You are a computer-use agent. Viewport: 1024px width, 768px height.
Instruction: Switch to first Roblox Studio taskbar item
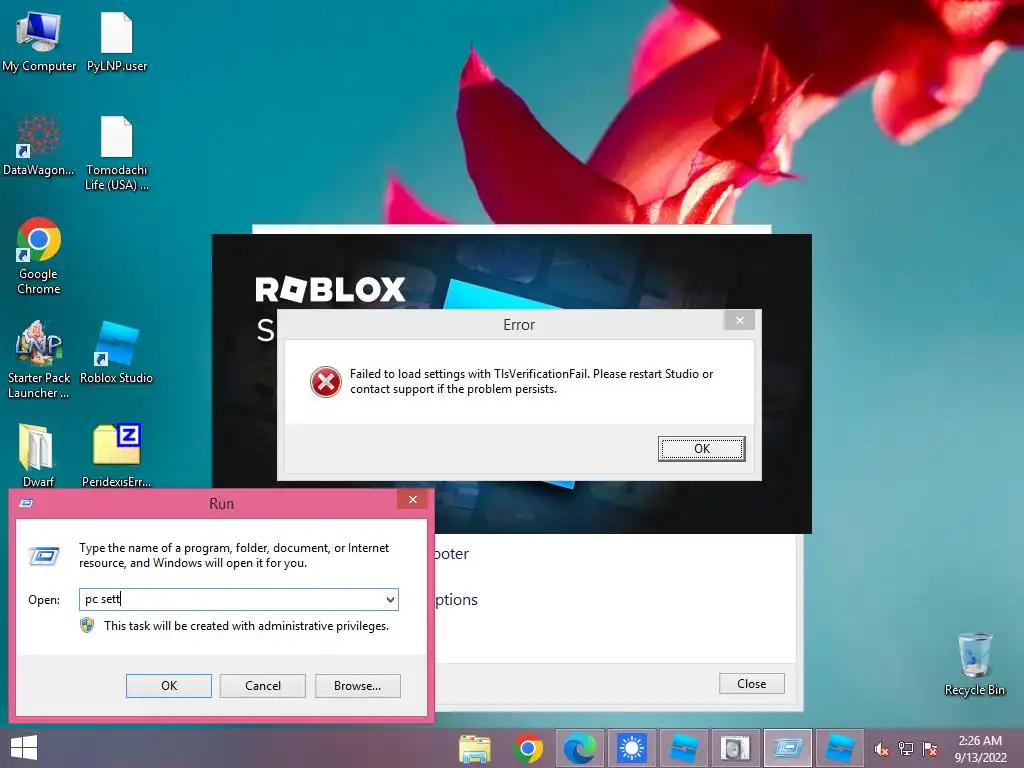point(683,748)
